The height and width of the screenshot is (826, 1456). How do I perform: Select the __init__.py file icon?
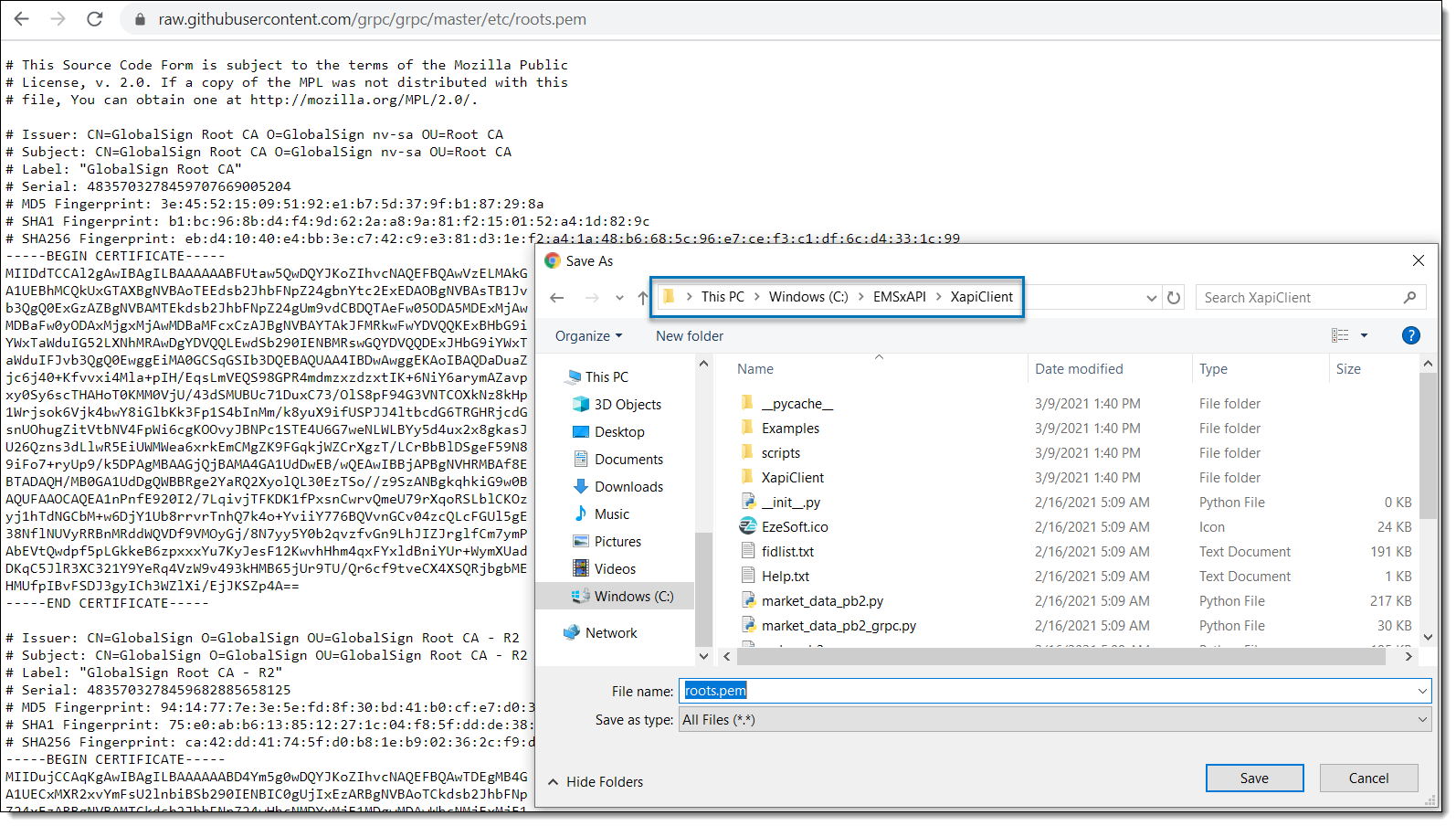point(747,502)
